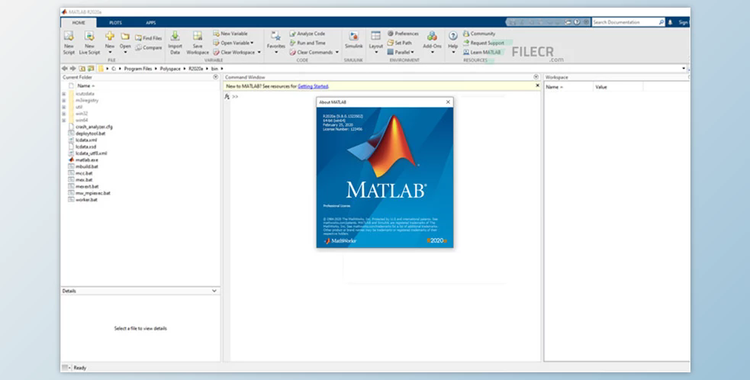Click Save Workspace icon
The height and width of the screenshot is (380, 750).
[198, 42]
